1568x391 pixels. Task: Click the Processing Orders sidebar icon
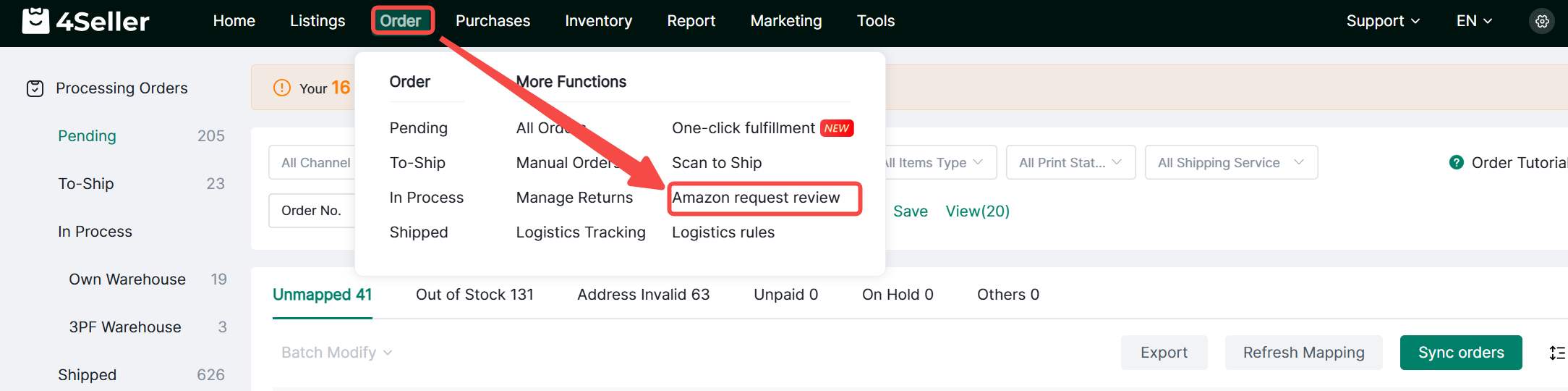35,88
